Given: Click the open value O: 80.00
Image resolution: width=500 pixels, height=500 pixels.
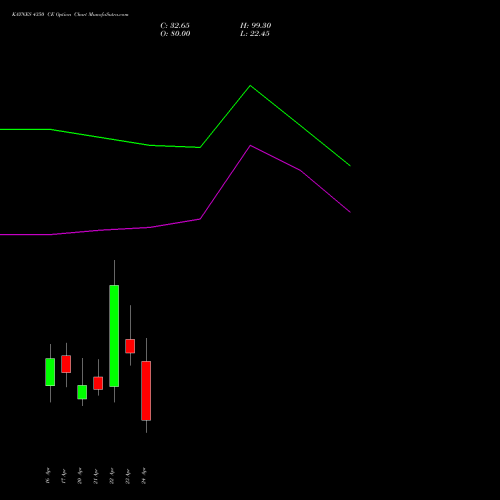Looking at the screenshot, I should click(175, 34).
